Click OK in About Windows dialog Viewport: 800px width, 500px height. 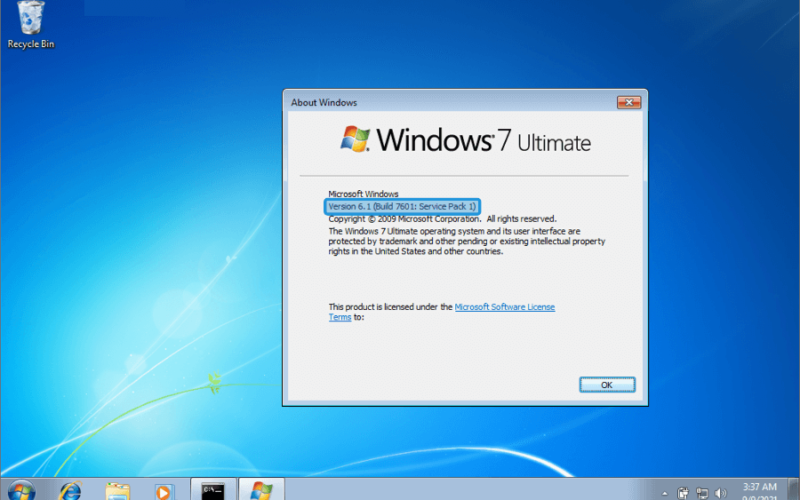coord(607,385)
